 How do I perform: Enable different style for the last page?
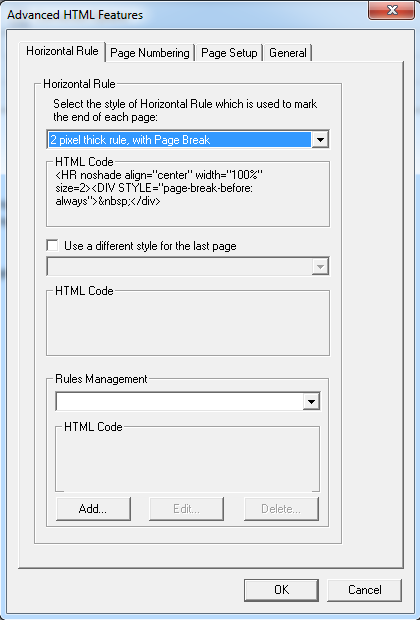click(52, 245)
